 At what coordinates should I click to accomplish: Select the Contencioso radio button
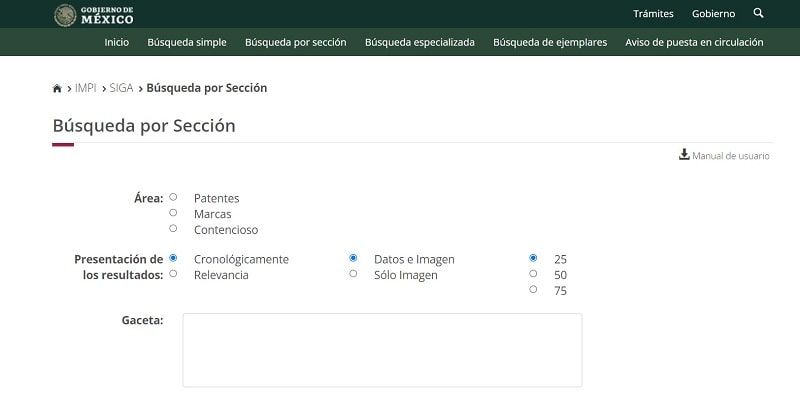pyautogui.click(x=173, y=229)
